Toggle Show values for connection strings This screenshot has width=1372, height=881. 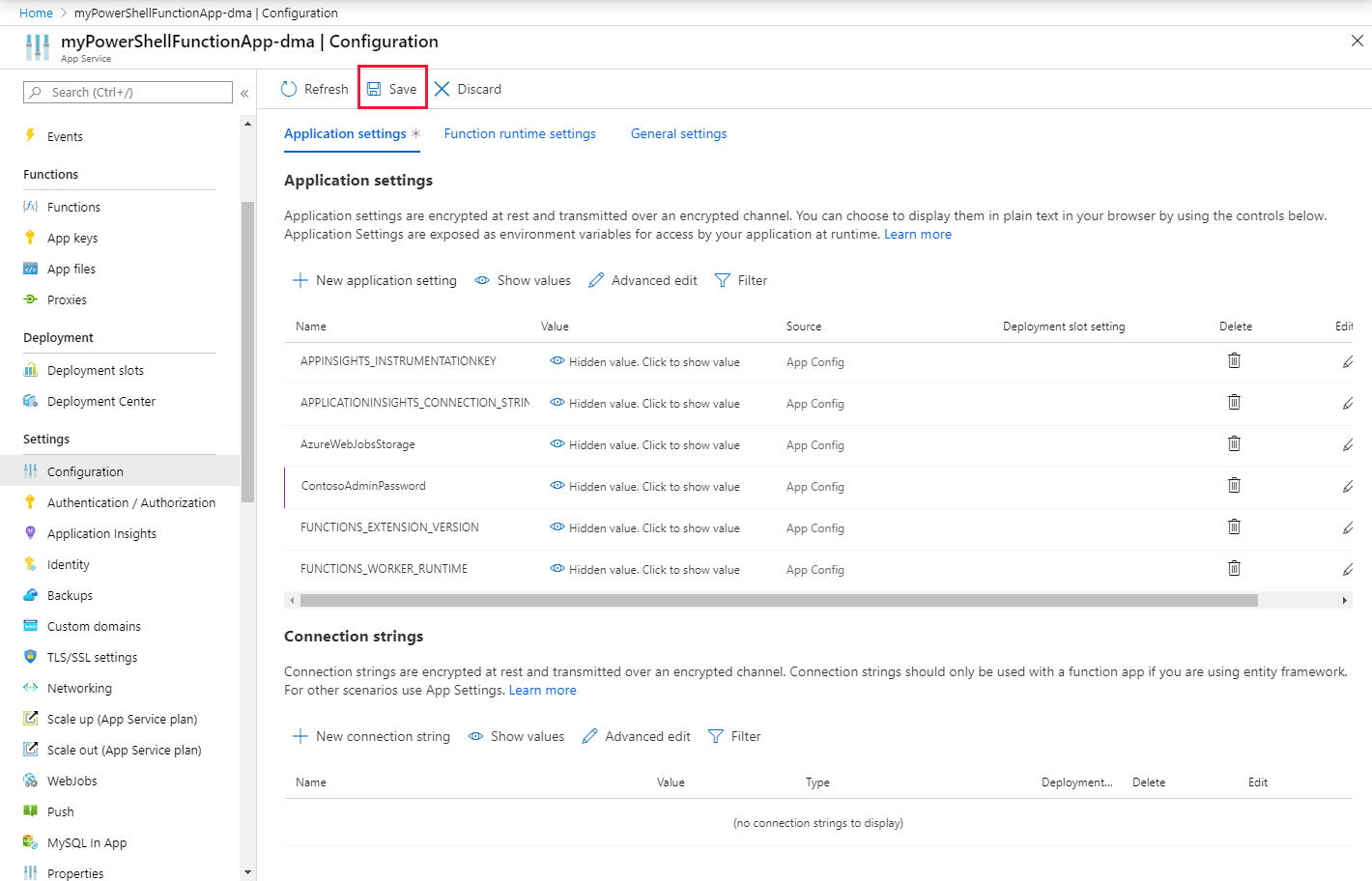point(516,736)
